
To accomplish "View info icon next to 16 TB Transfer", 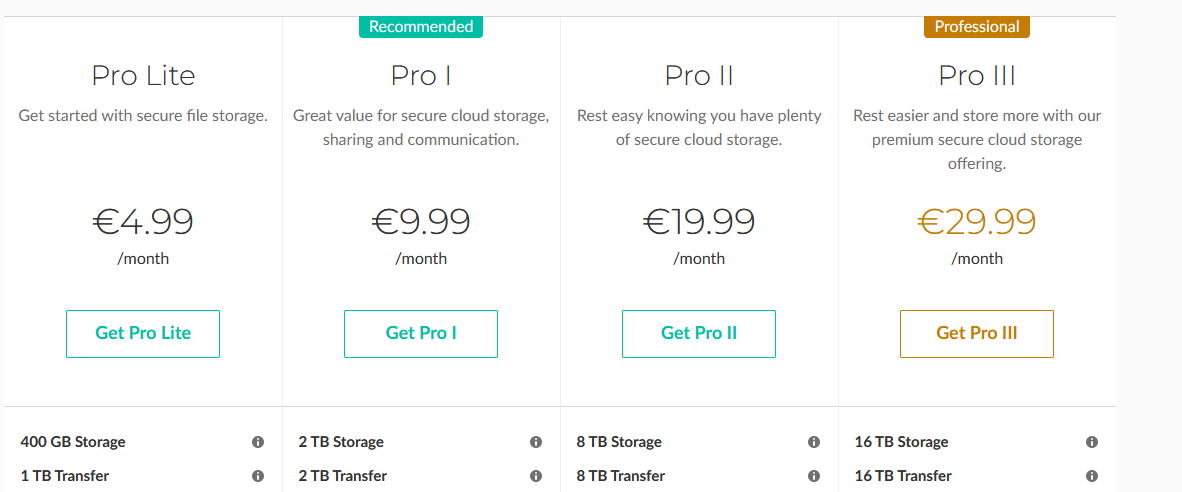I will 1091,476.
